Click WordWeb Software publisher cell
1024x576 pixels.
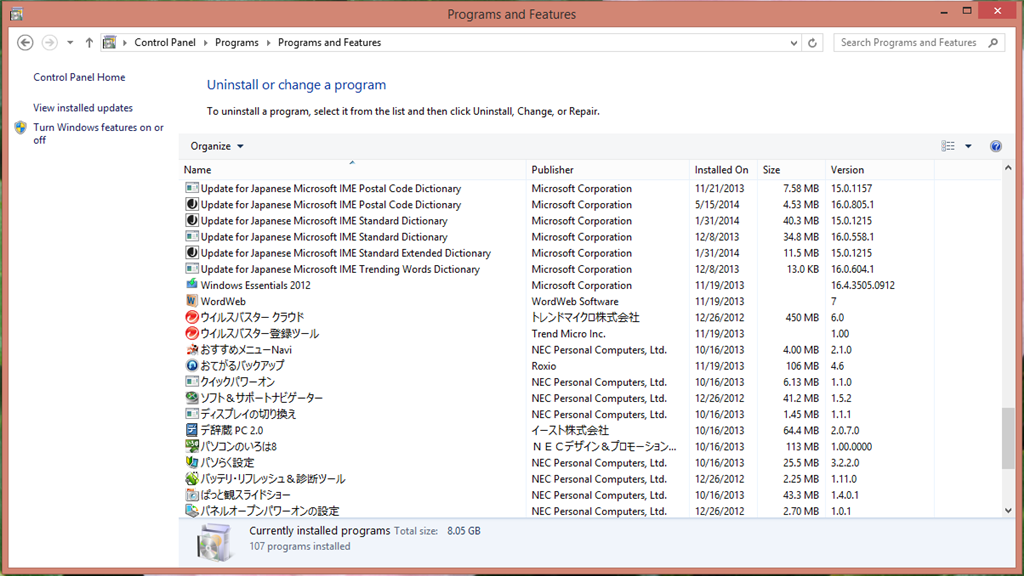coord(575,301)
